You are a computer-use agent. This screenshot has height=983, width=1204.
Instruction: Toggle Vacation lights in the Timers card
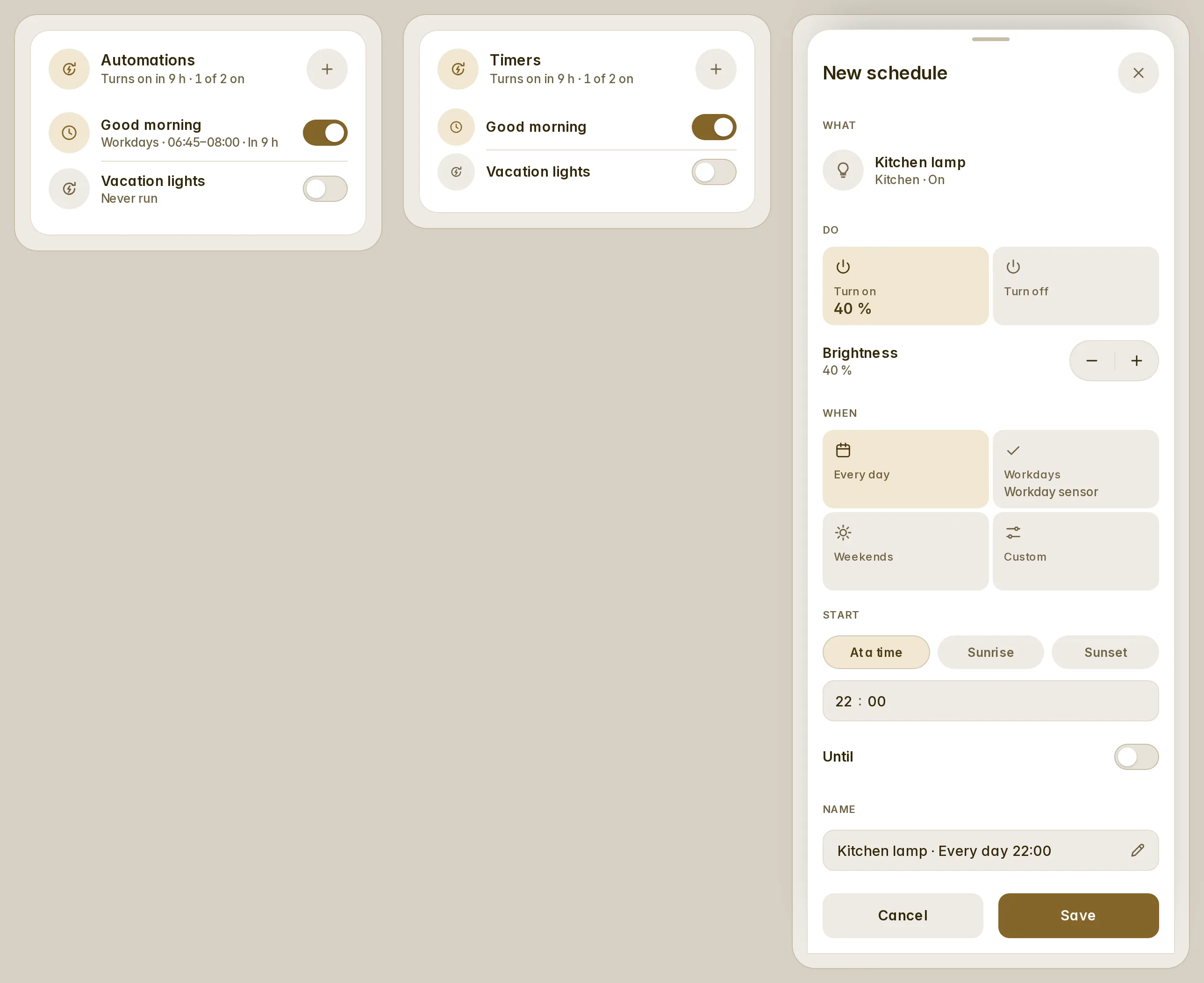click(x=714, y=171)
